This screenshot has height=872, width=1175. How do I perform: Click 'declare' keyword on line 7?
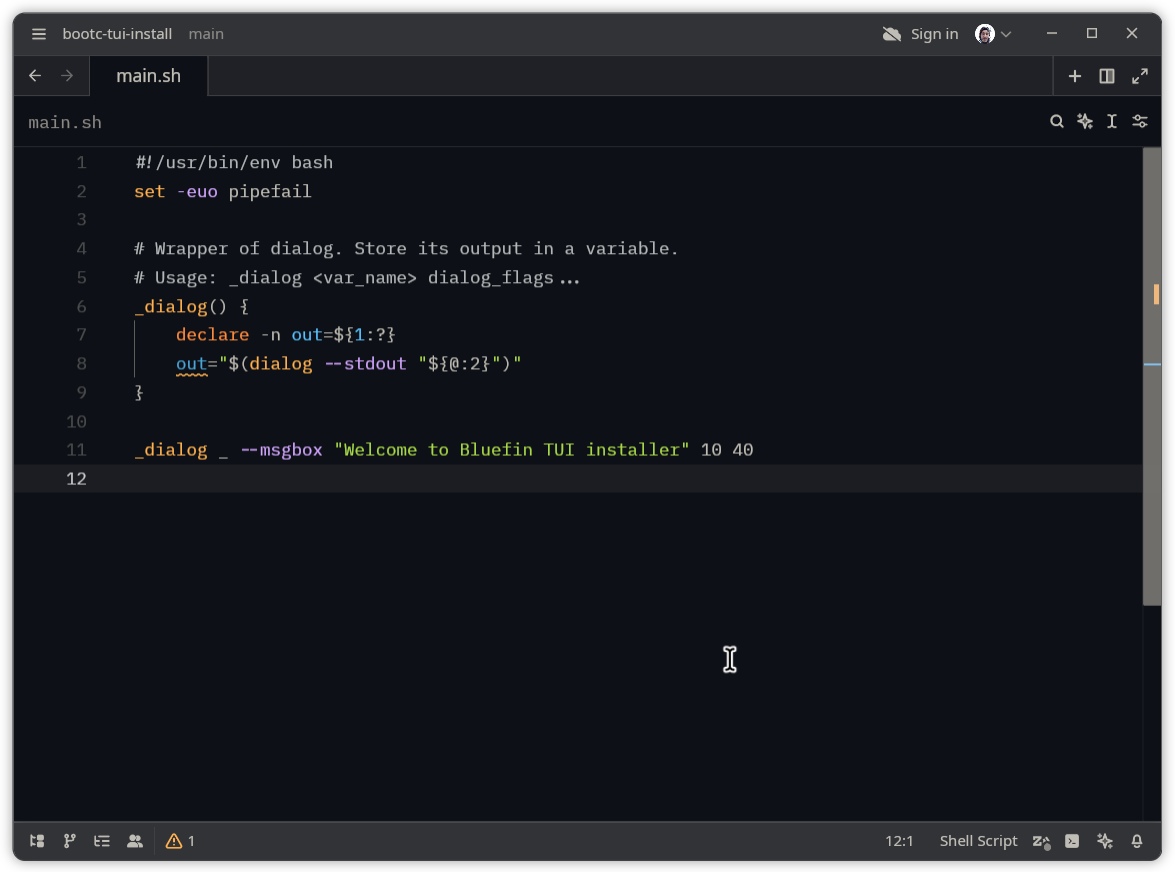point(212,335)
